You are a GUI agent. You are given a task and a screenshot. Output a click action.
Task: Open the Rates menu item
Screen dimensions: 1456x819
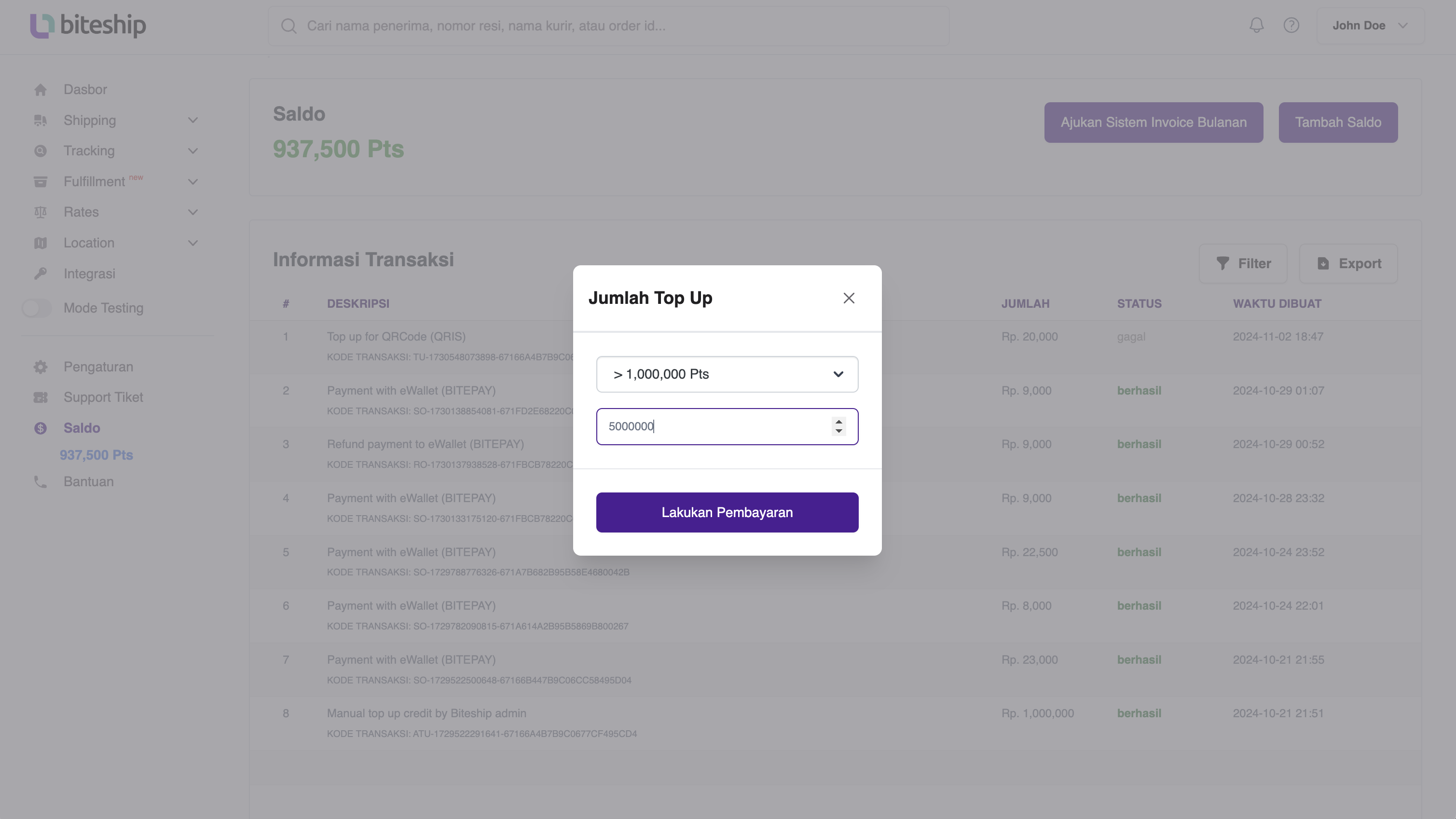point(81,212)
